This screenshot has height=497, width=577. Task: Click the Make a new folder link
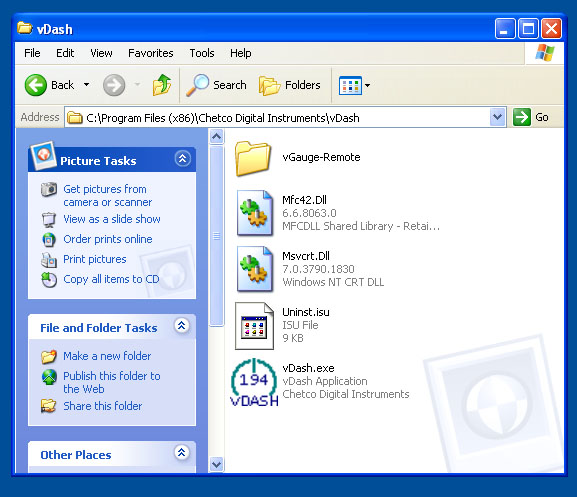point(107,356)
